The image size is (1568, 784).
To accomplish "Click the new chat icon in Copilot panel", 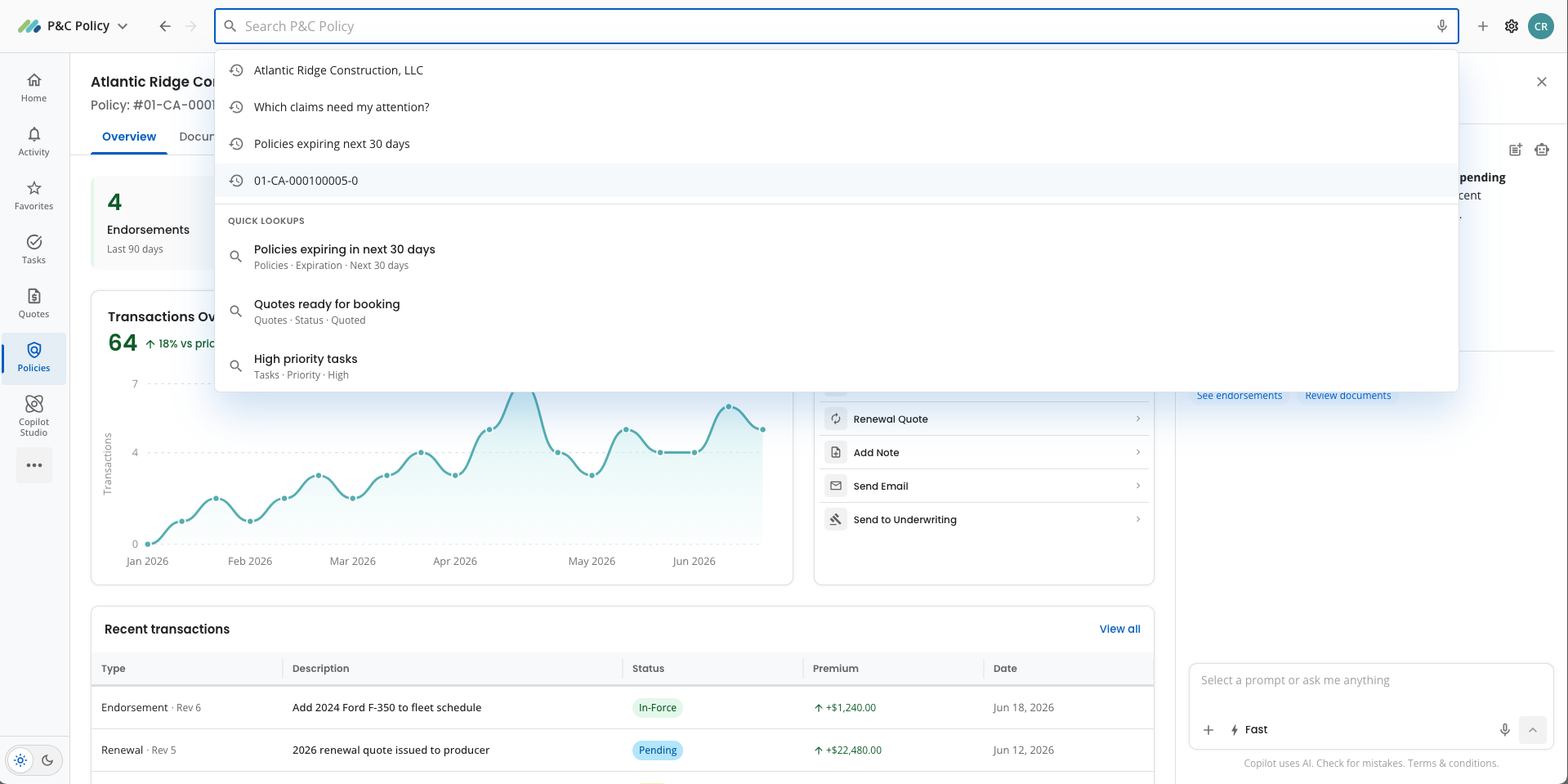I will pyautogui.click(x=1516, y=150).
